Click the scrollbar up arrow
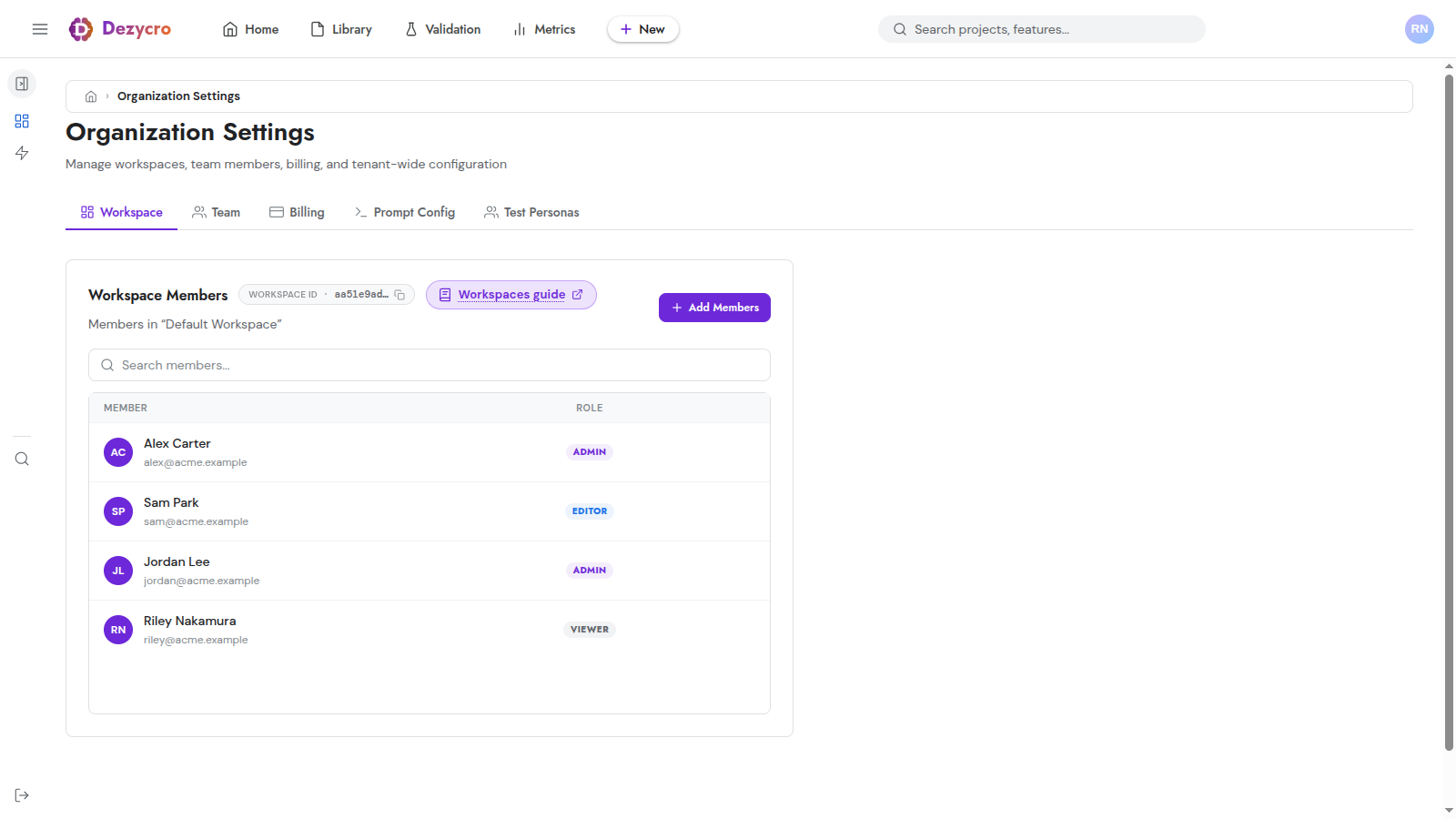This screenshot has width=1456, height=819. point(1449,66)
